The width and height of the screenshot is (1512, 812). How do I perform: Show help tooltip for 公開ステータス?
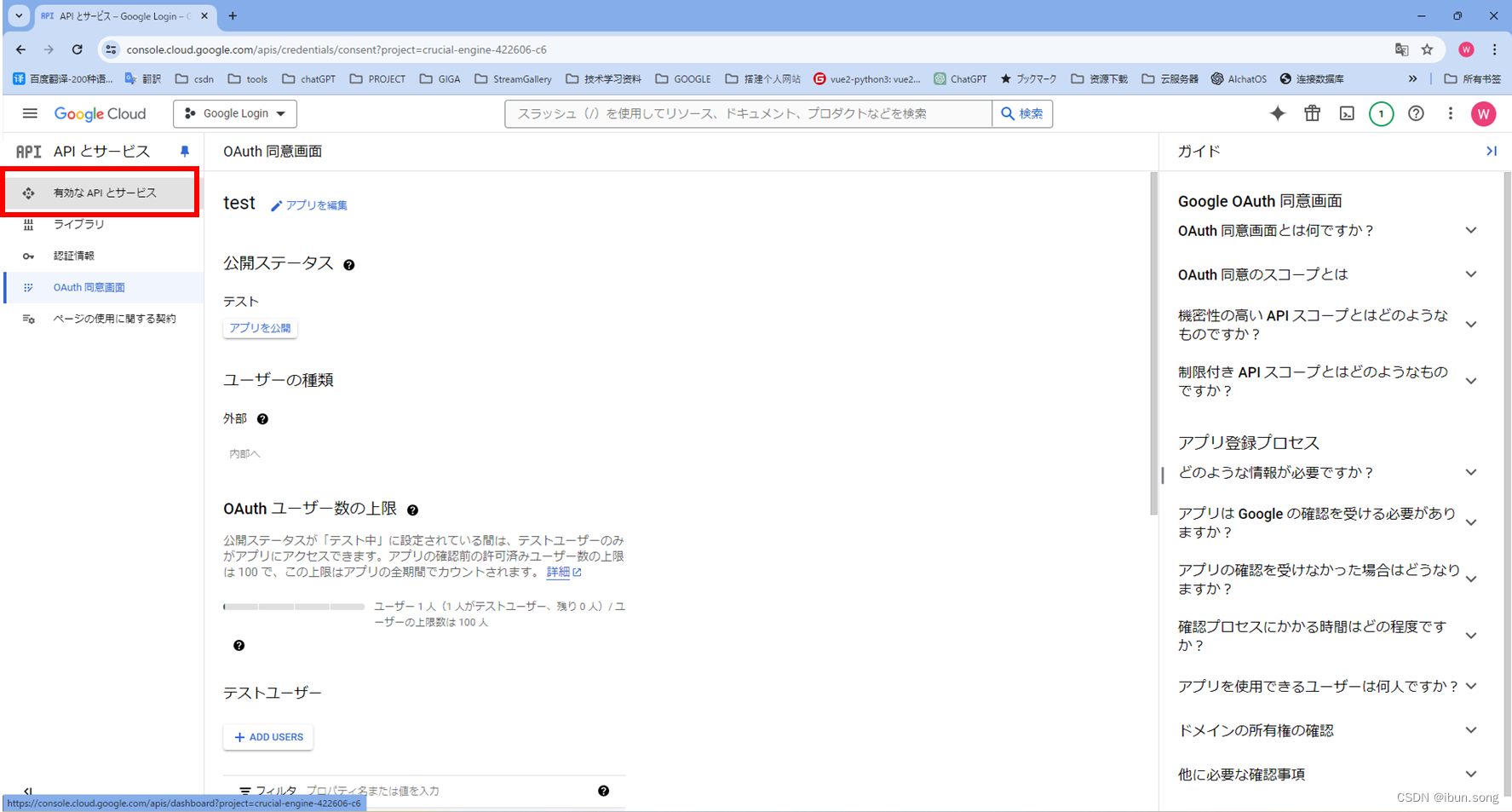348,265
